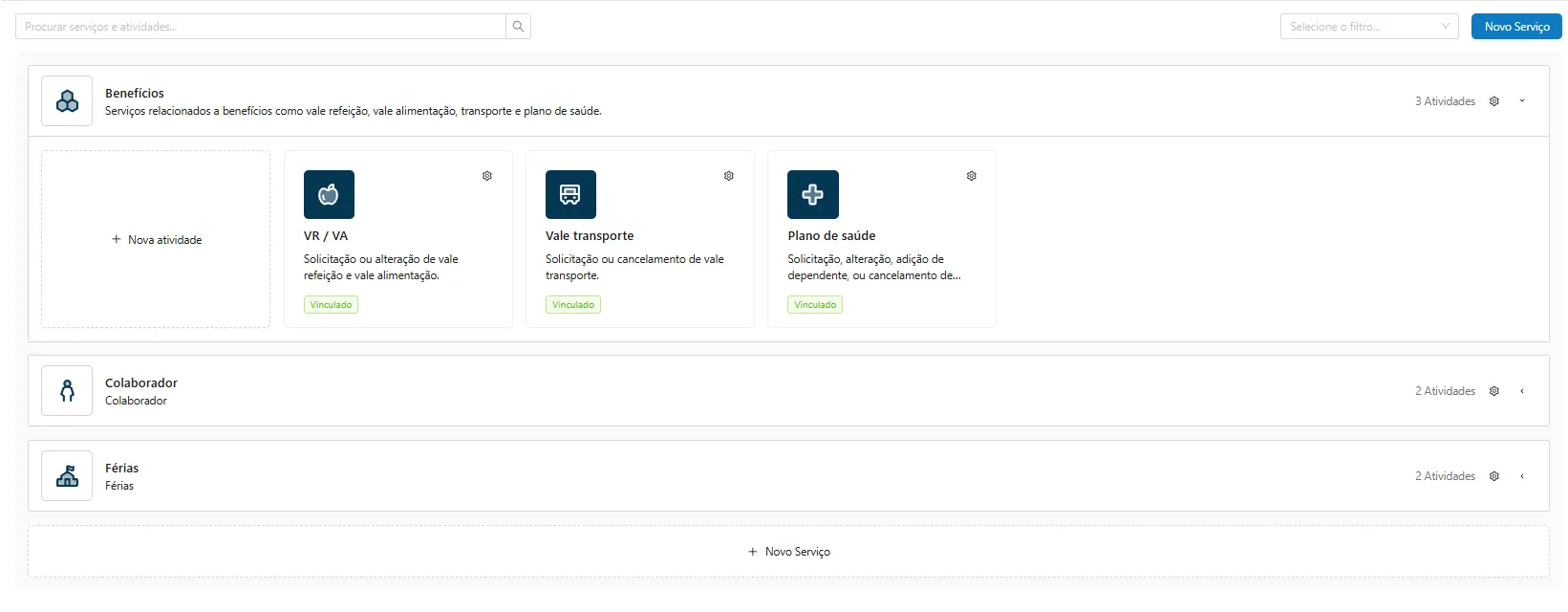1568x612 pixels.
Task: Click the Benefícios service description text
Action: click(x=354, y=111)
